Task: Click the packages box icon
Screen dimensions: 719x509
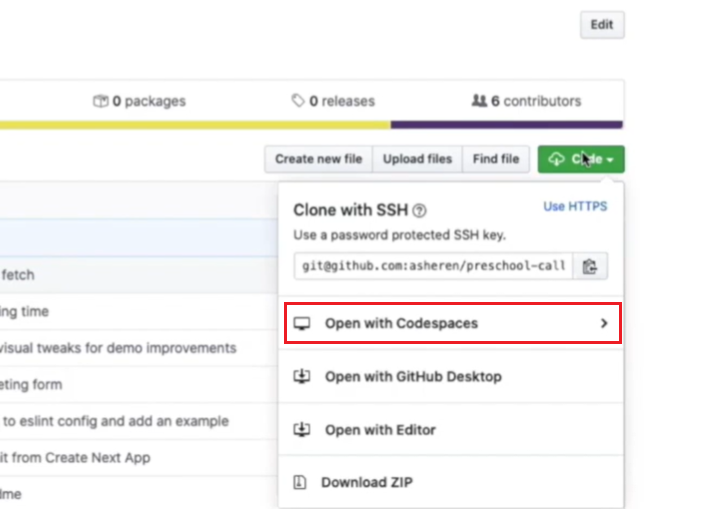Action: pyautogui.click(x=100, y=101)
